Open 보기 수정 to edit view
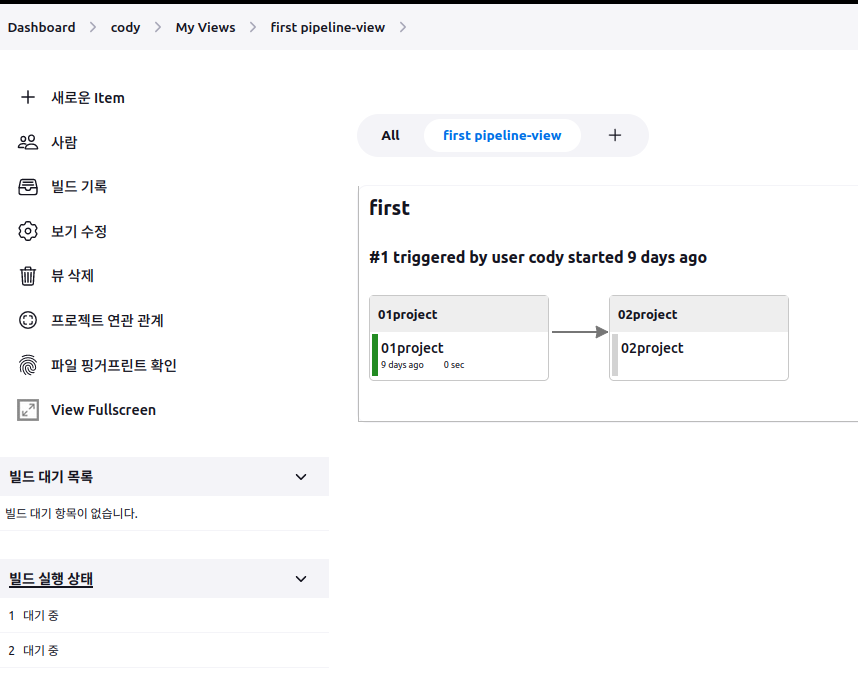This screenshot has width=858, height=690. pyautogui.click(x=79, y=231)
